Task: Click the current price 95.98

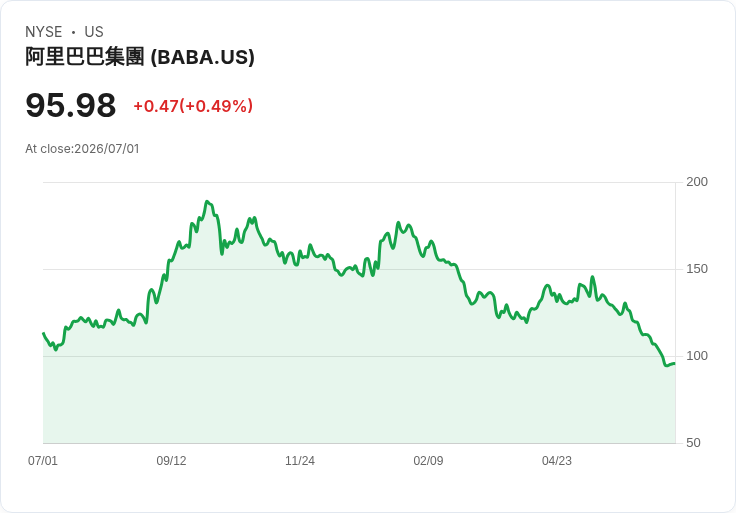Action: [x=70, y=105]
